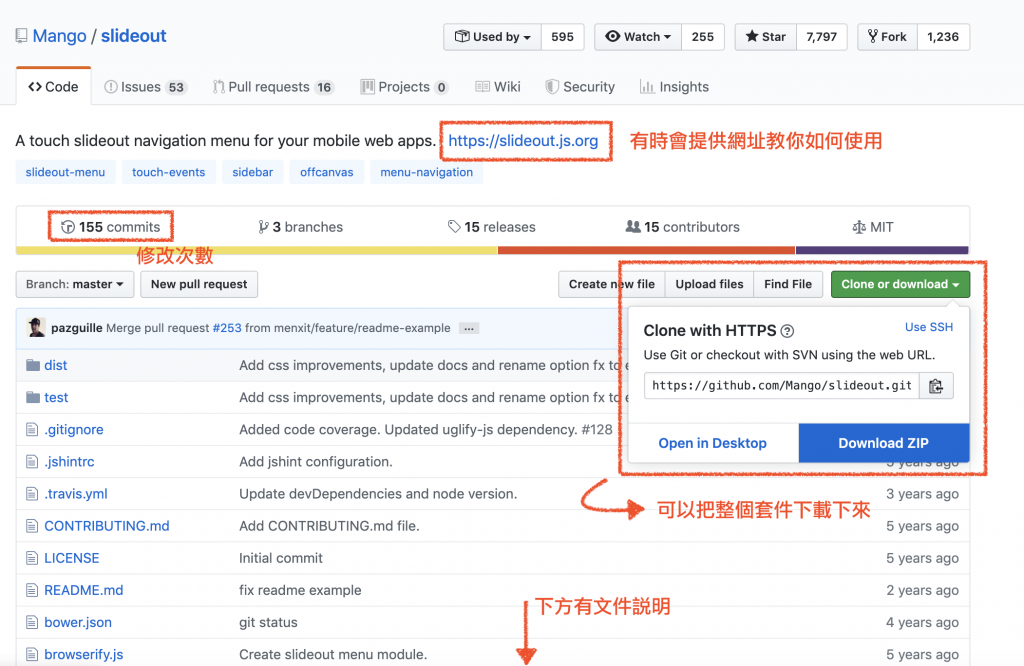Click the slideout-menu topic tag
The height and width of the screenshot is (666, 1024).
65,172
